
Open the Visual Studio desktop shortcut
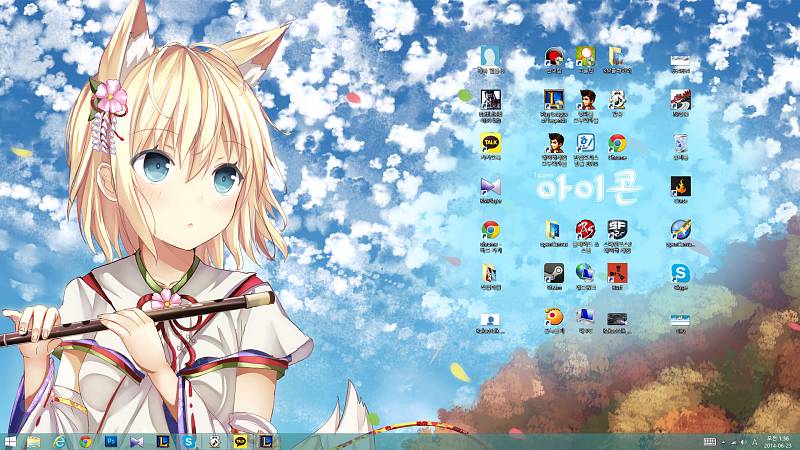pos(490,186)
